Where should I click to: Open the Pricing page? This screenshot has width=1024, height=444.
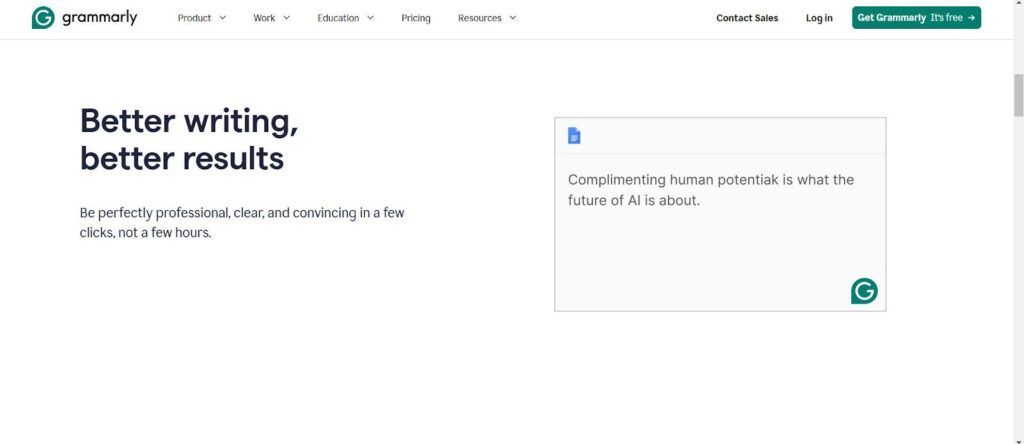click(x=416, y=18)
